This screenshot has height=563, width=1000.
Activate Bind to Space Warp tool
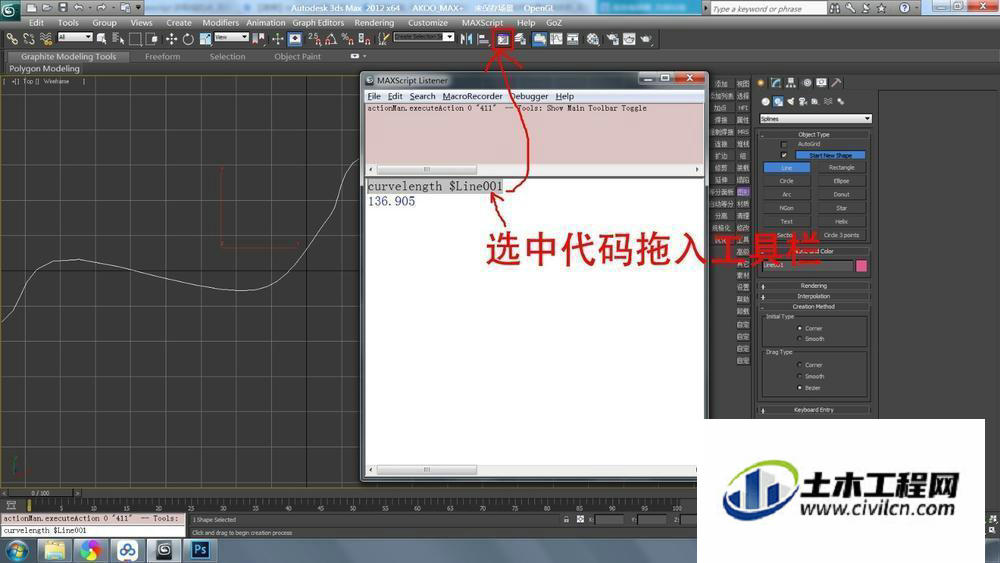[45, 40]
